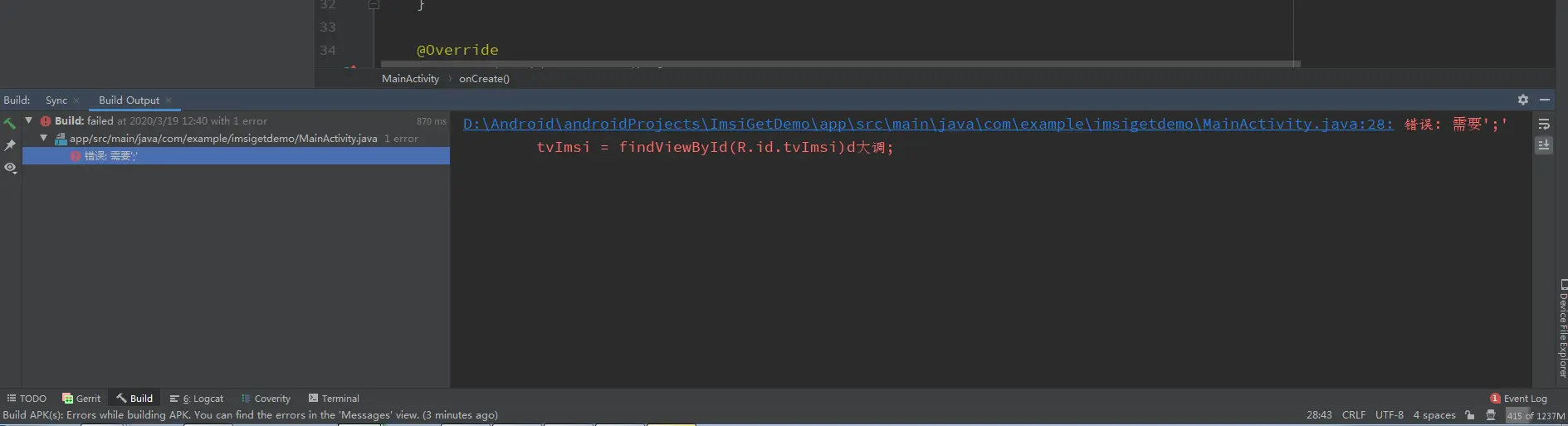Select the 'Build: failed' root row
Image resolution: width=1568 pixels, height=426 pixels.
tap(236, 120)
